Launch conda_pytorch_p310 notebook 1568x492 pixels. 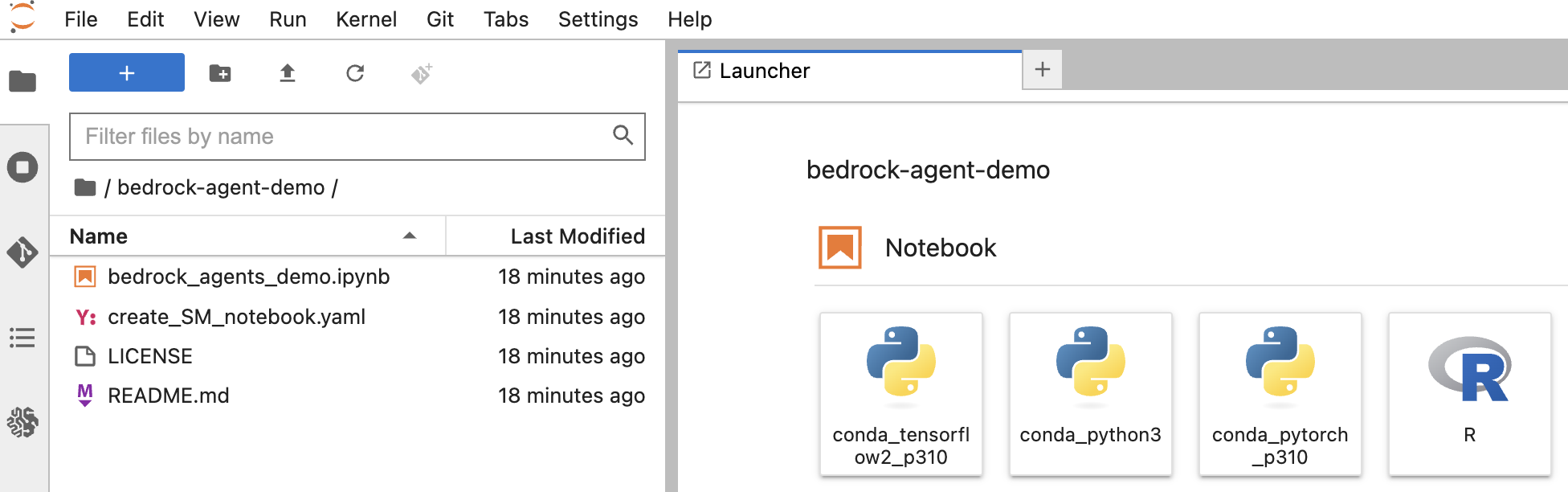click(1280, 394)
